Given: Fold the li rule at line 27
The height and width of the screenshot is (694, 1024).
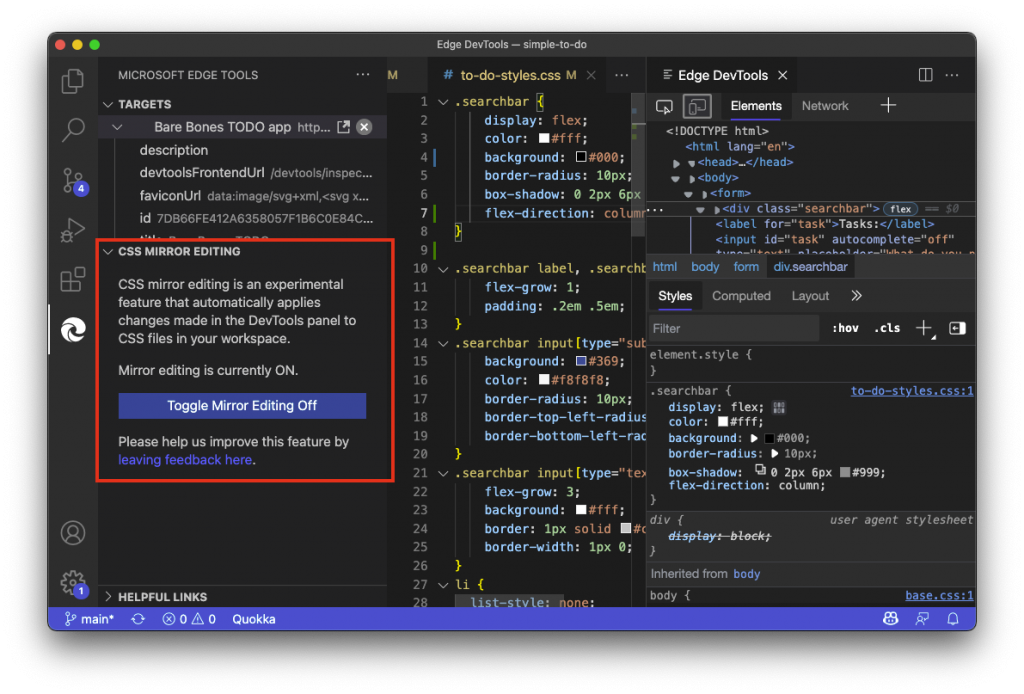Looking at the screenshot, I should click(x=443, y=584).
